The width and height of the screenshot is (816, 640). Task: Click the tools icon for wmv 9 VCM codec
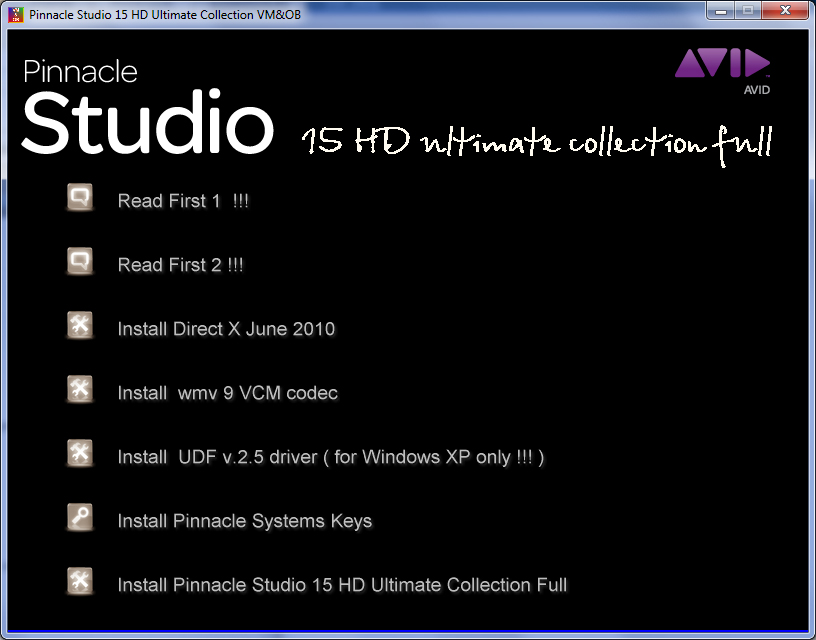coord(80,389)
